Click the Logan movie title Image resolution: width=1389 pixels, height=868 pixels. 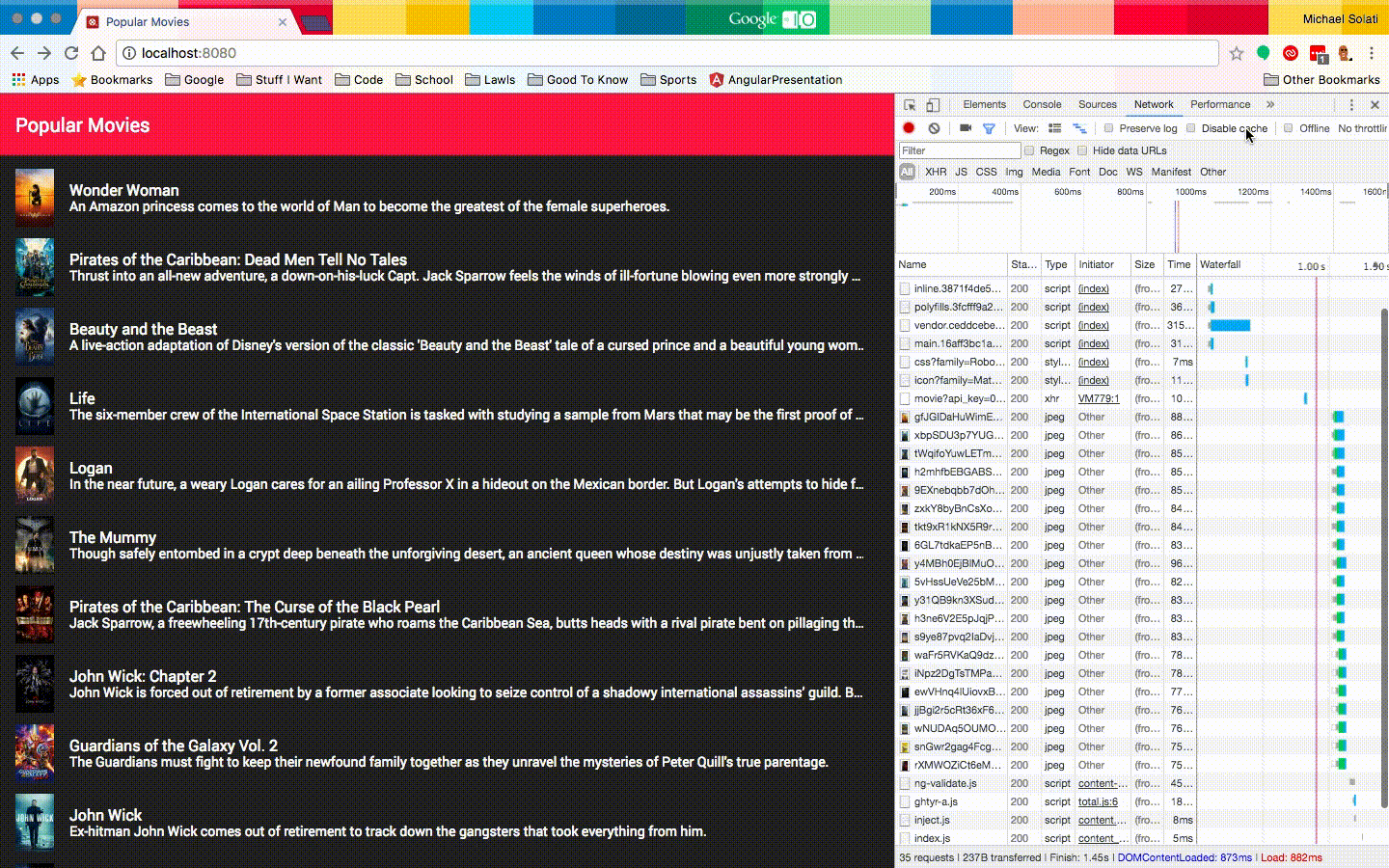[x=91, y=468]
